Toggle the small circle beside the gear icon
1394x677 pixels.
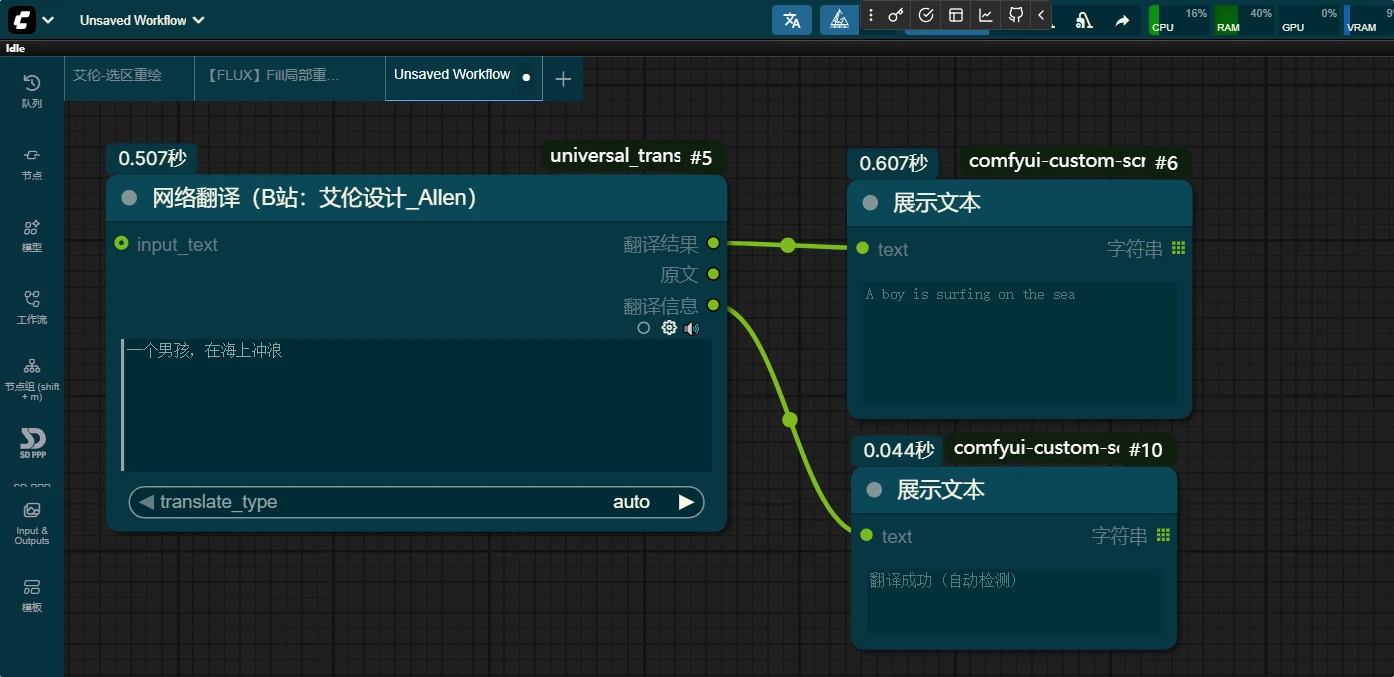[644, 328]
